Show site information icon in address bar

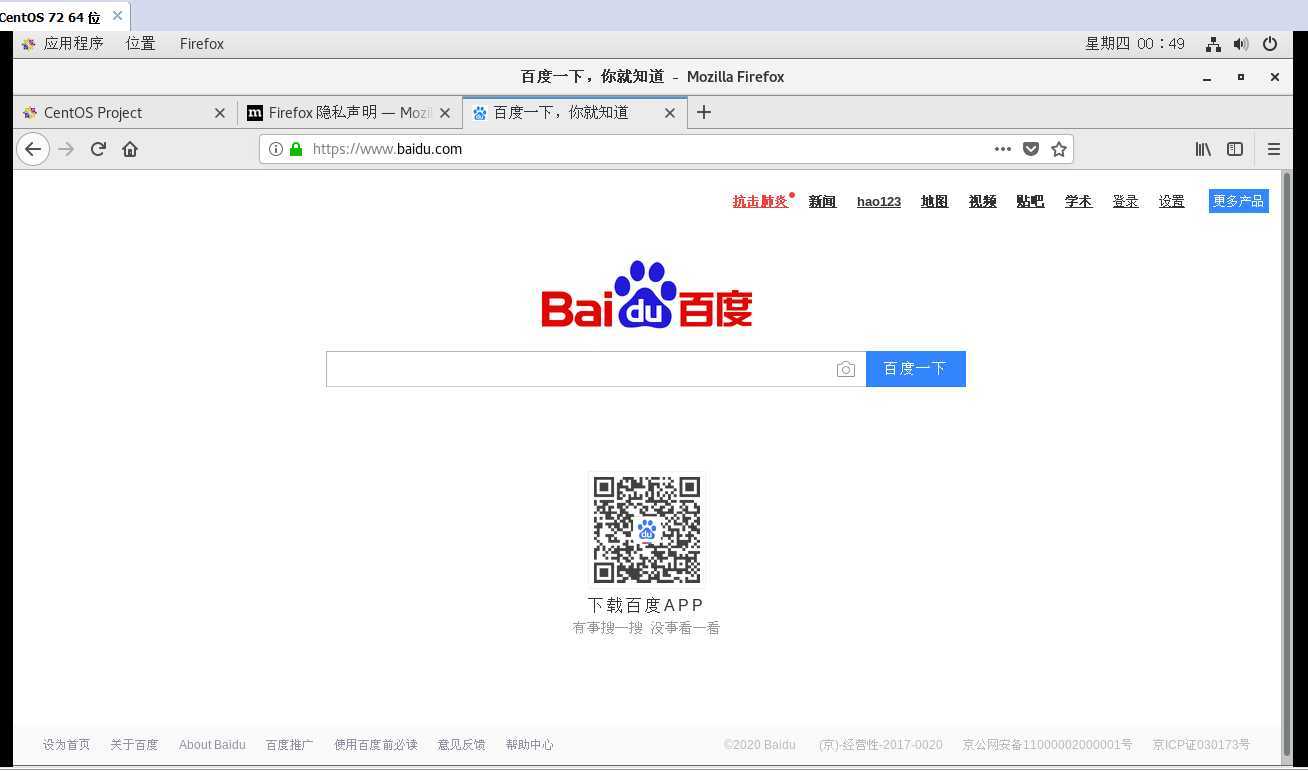click(276, 149)
